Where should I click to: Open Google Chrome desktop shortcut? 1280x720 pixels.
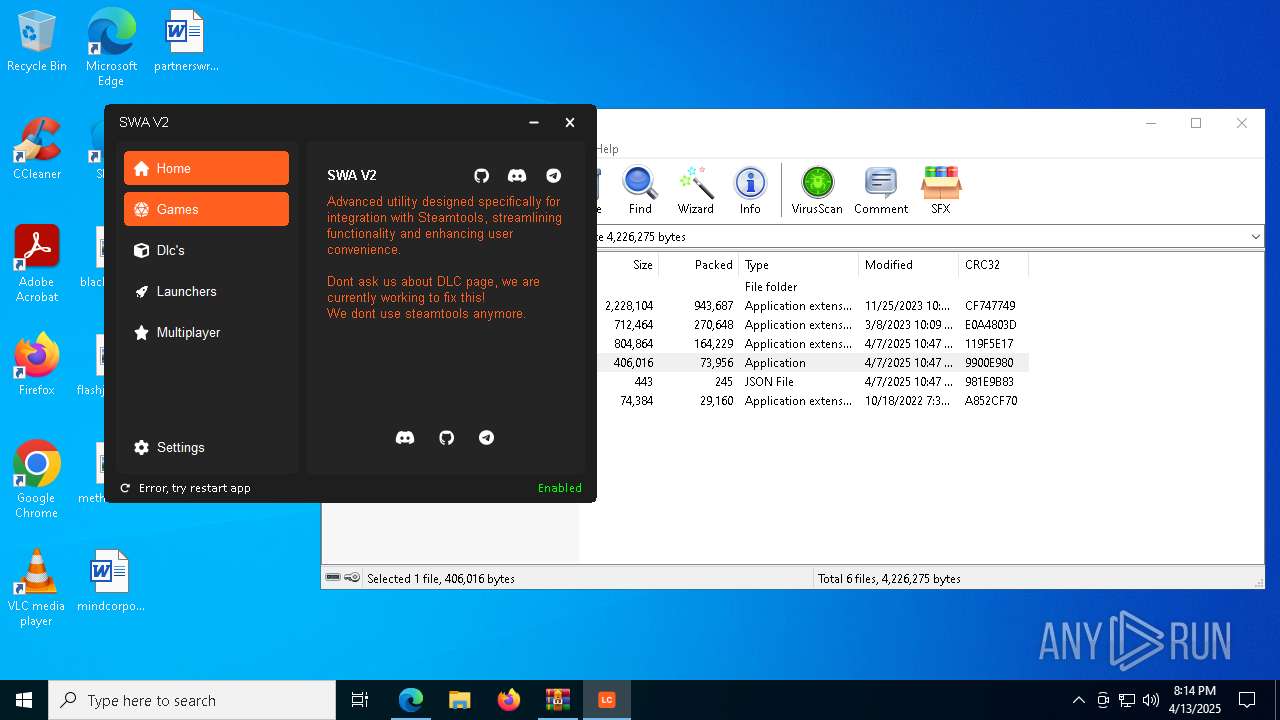click(37, 480)
